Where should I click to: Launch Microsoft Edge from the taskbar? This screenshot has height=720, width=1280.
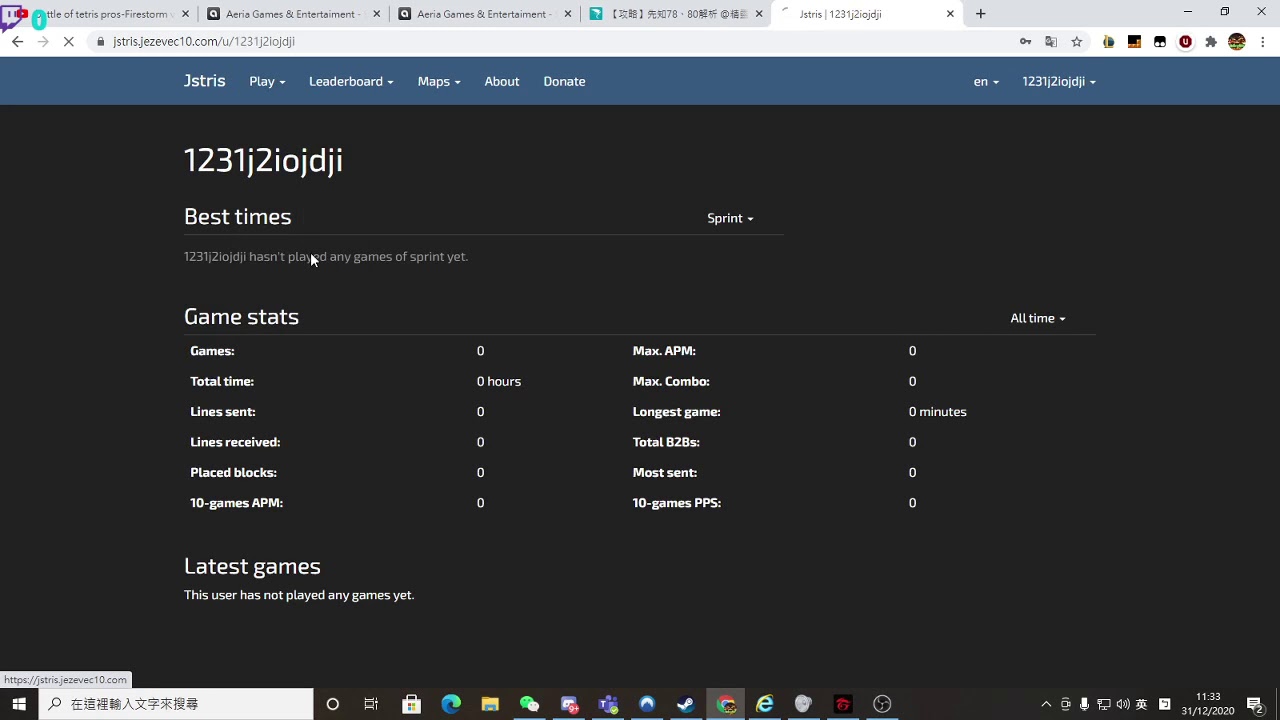tap(451, 704)
